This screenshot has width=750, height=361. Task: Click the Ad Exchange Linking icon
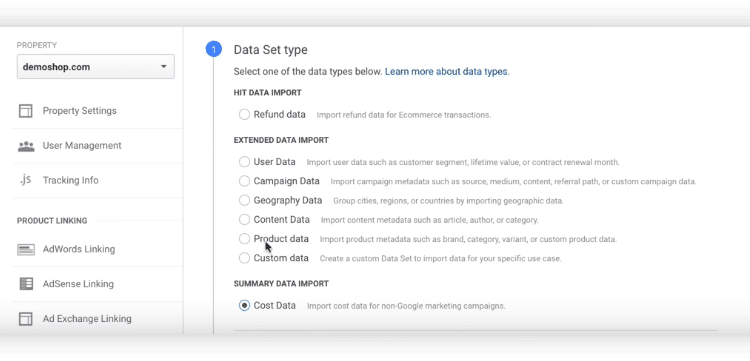[26, 318]
